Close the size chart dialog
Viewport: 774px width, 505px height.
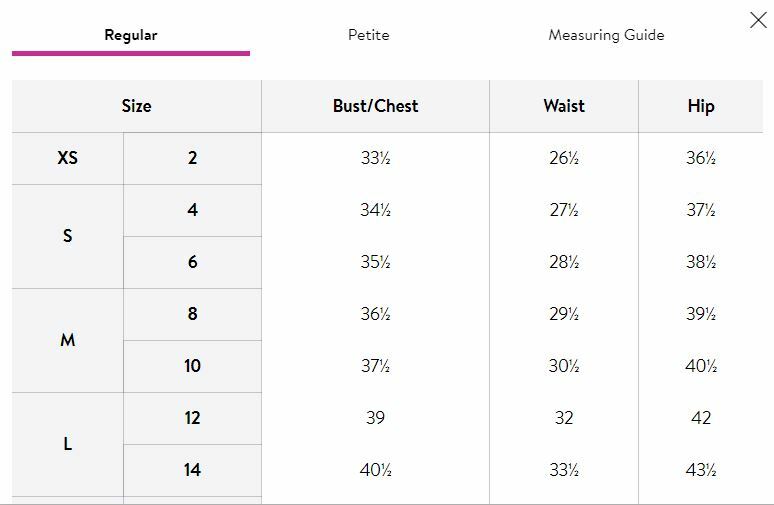point(758,20)
